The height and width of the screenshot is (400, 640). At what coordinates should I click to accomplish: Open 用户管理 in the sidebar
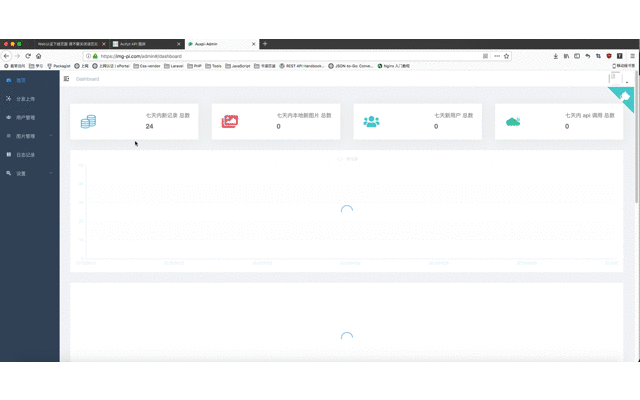click(x=30, y=118)
